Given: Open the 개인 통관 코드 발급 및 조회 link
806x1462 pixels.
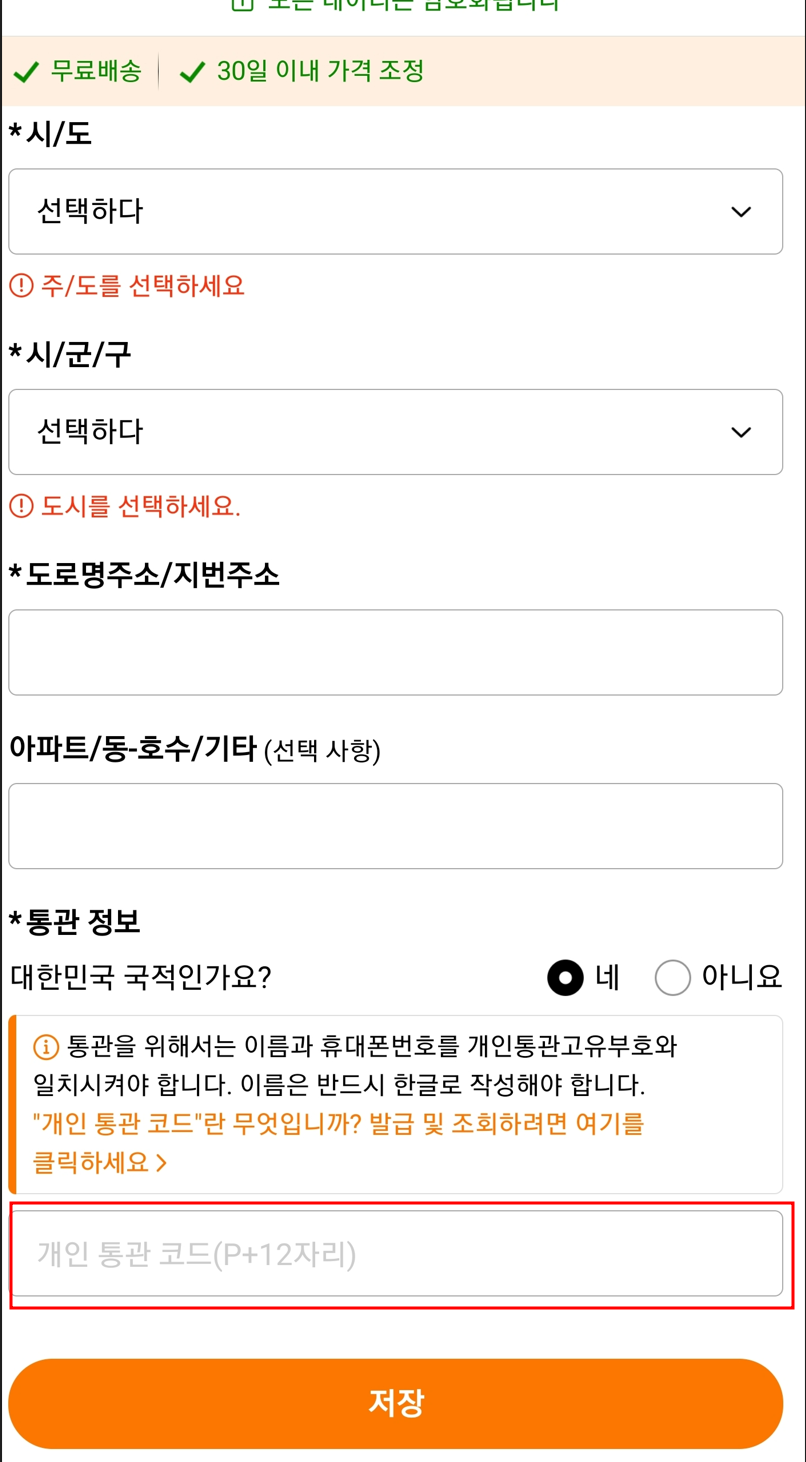Looking at the screenshot, I should [339, 1143].
